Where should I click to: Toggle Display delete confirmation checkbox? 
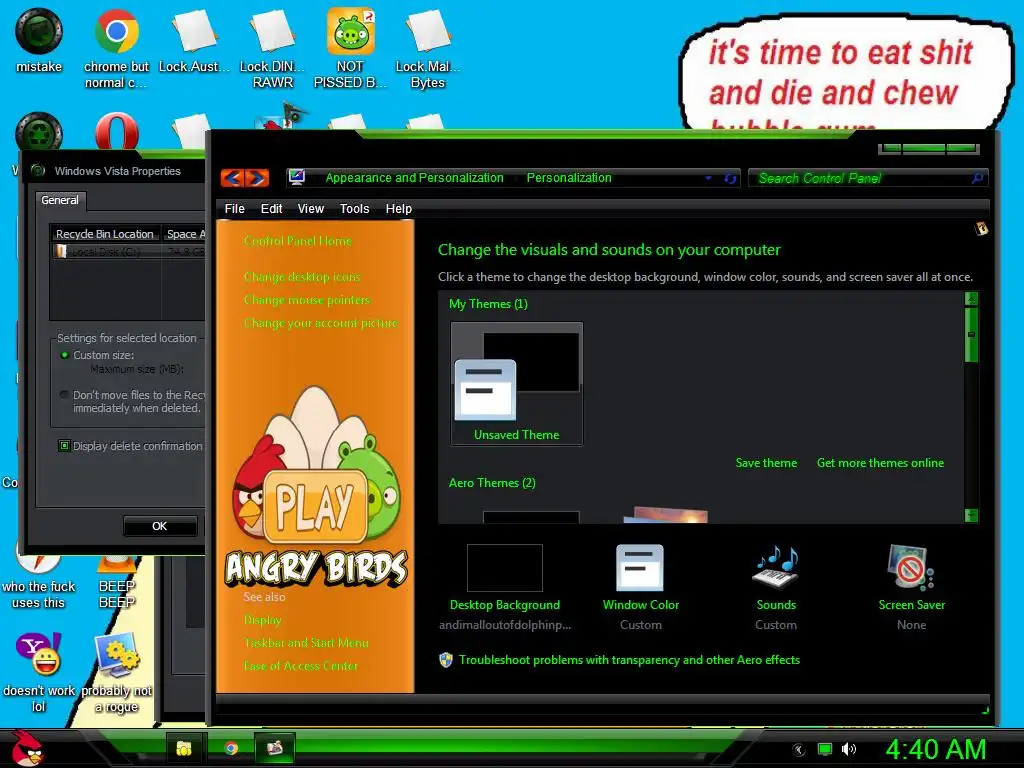pos(64,446)
